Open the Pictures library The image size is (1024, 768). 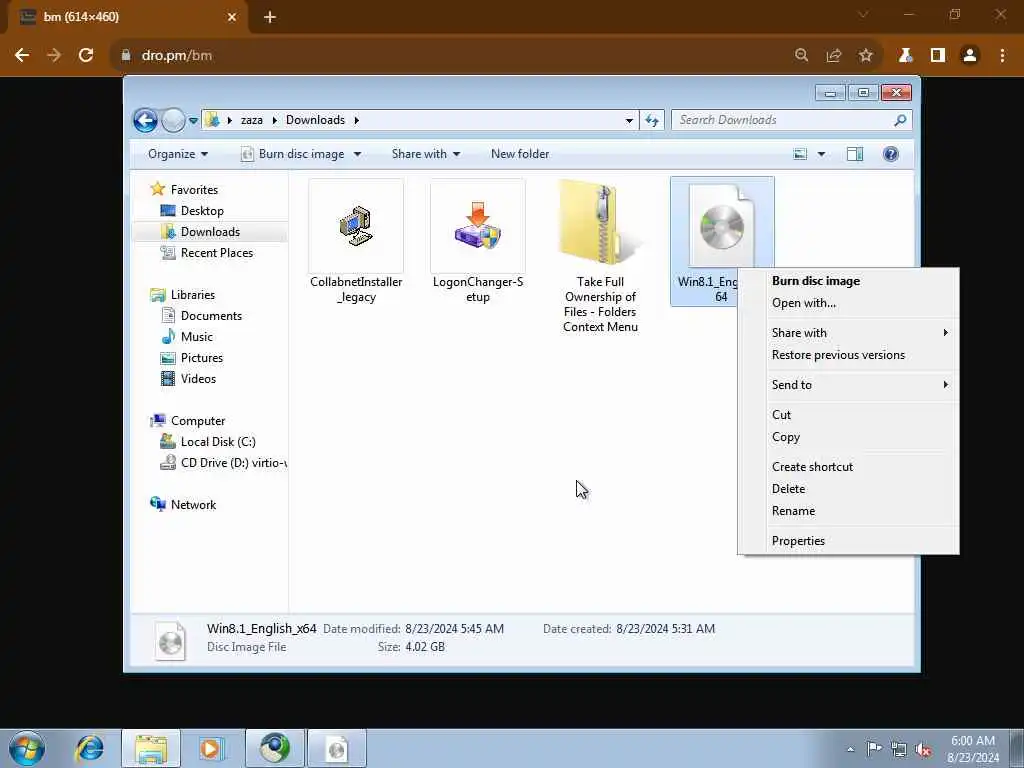201,358
